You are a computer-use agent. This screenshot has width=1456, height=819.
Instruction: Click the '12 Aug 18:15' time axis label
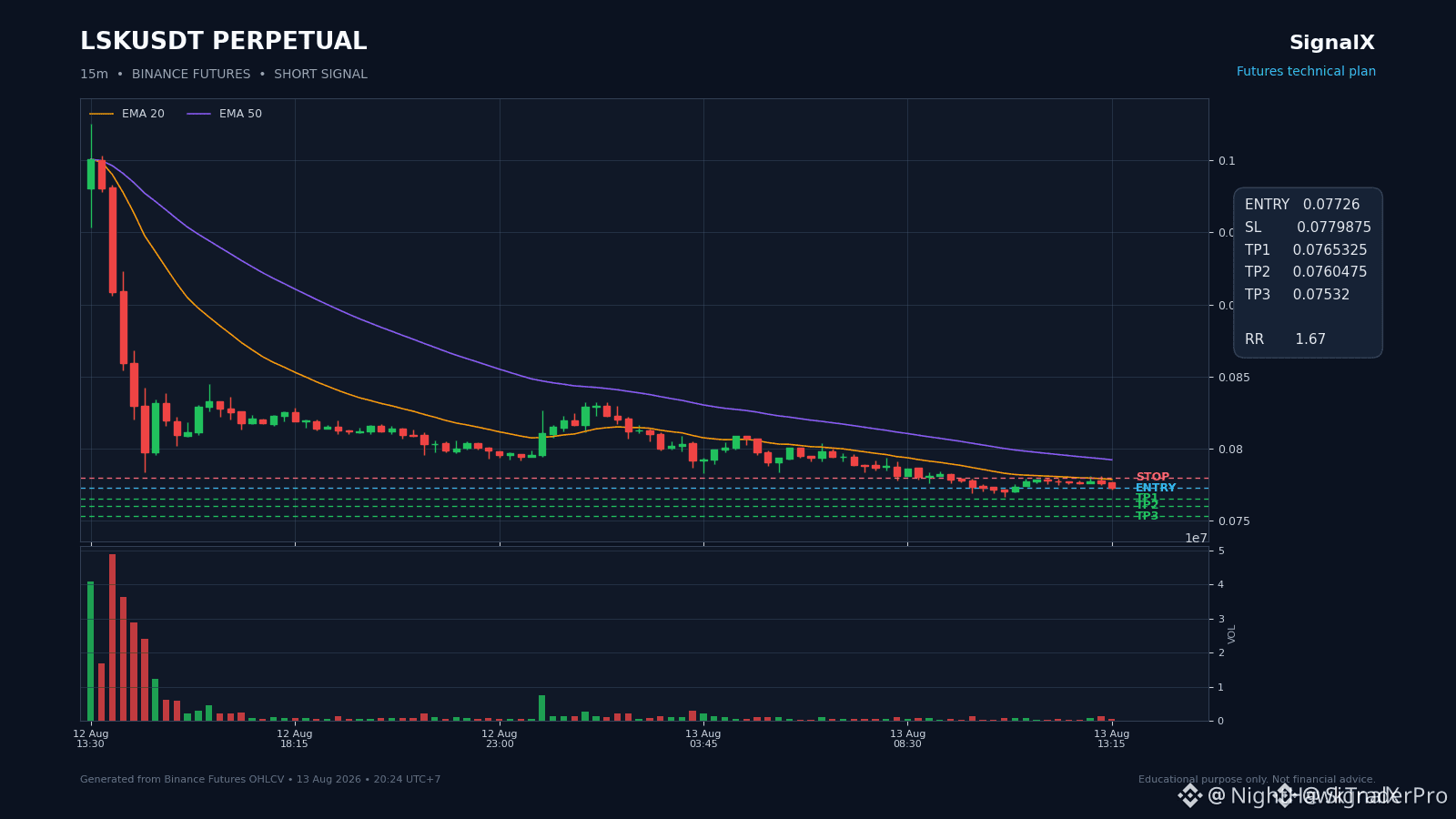(x=294, y=739)
